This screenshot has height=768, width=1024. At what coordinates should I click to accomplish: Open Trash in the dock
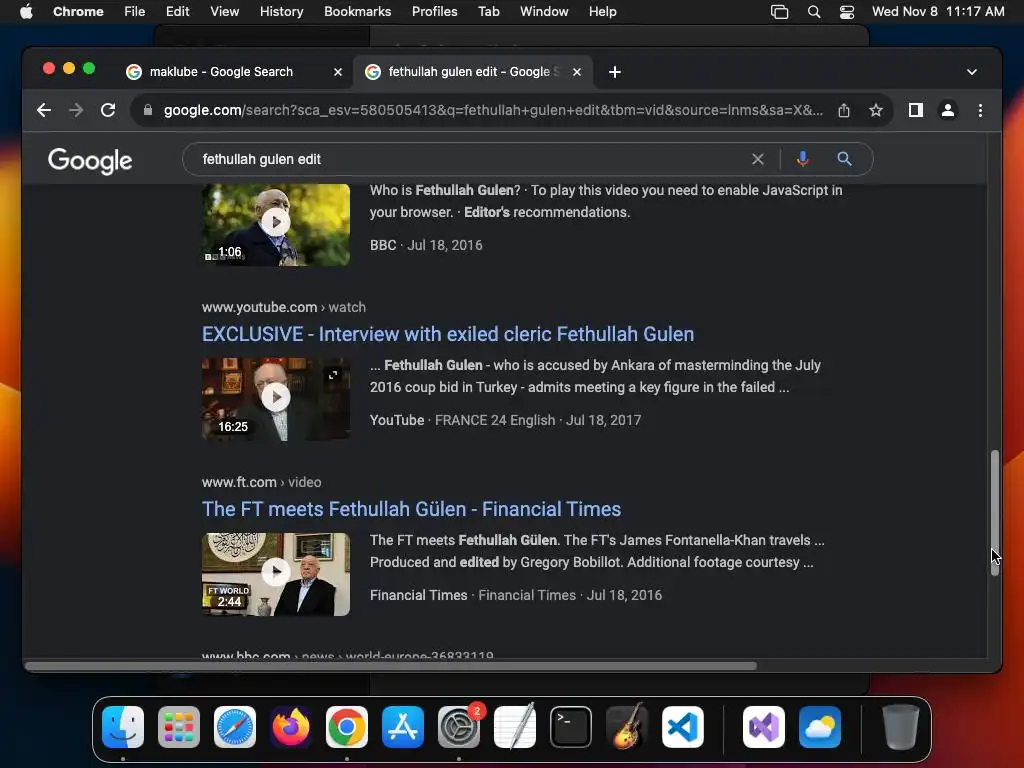(901, 727)
